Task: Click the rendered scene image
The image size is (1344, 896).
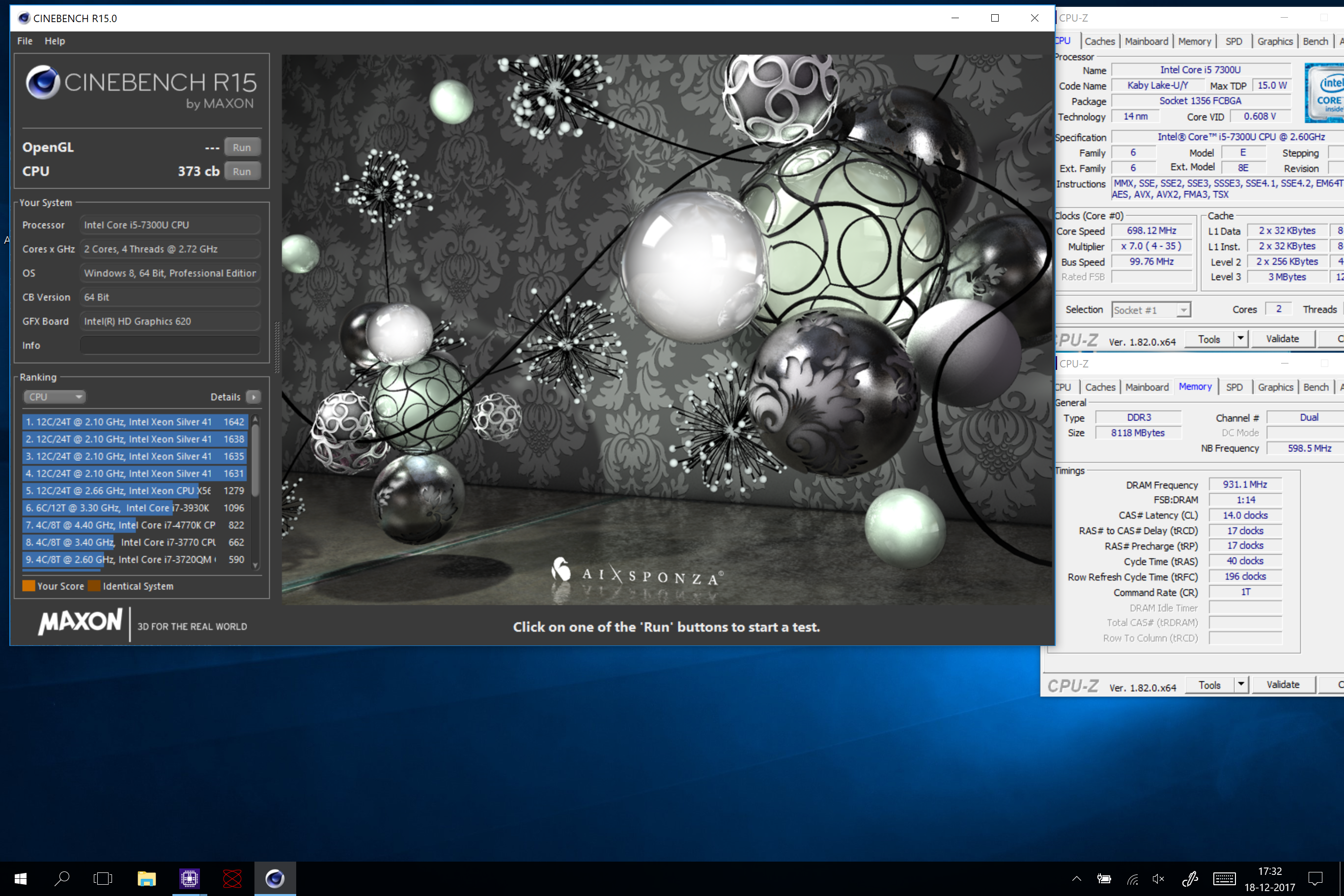Action: click(x=668, y=329)
